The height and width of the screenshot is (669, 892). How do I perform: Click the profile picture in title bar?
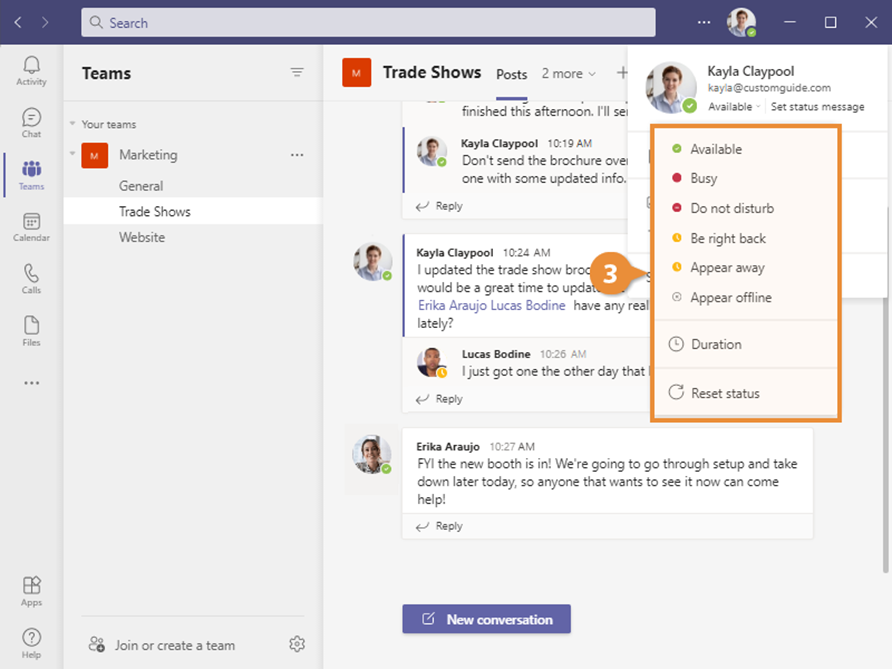(741, 23)
